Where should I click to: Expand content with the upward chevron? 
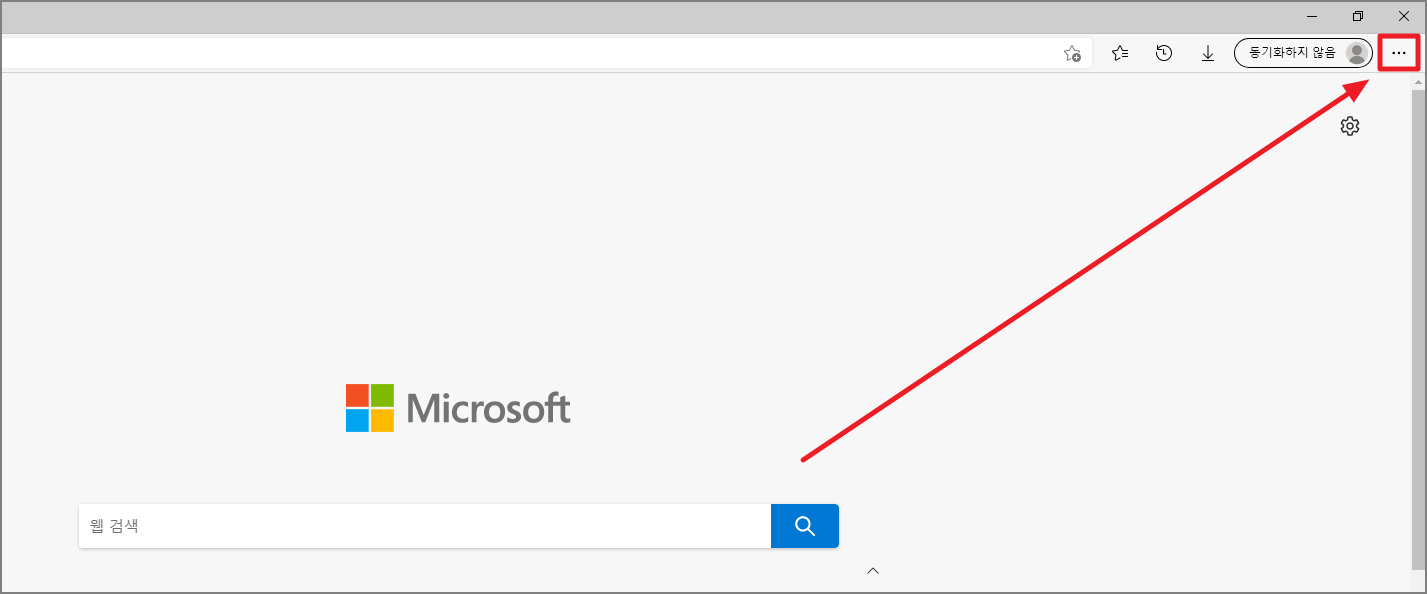(x=873, y=571)
